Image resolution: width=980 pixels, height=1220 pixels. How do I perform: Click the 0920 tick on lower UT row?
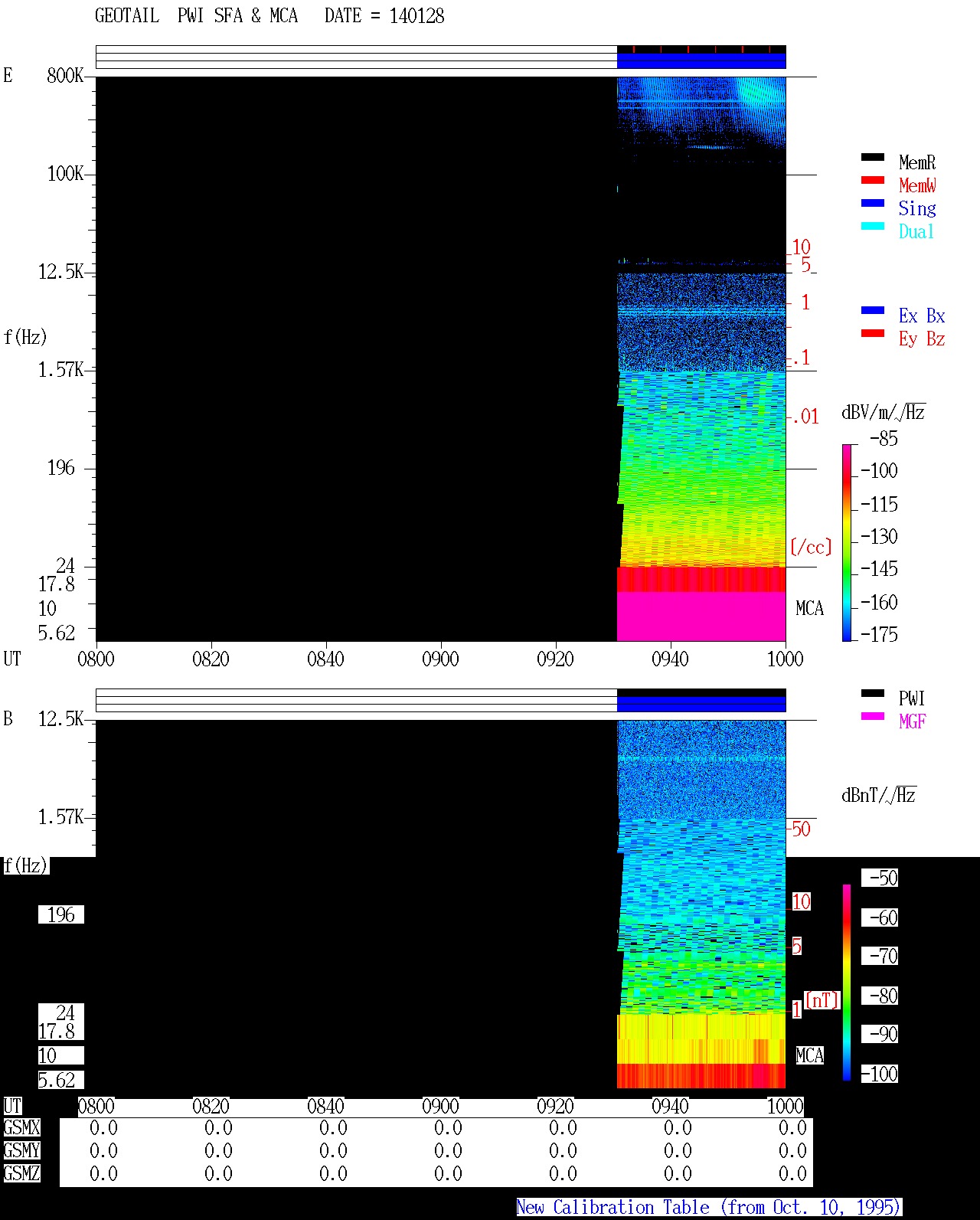[x=555, y=1106]
